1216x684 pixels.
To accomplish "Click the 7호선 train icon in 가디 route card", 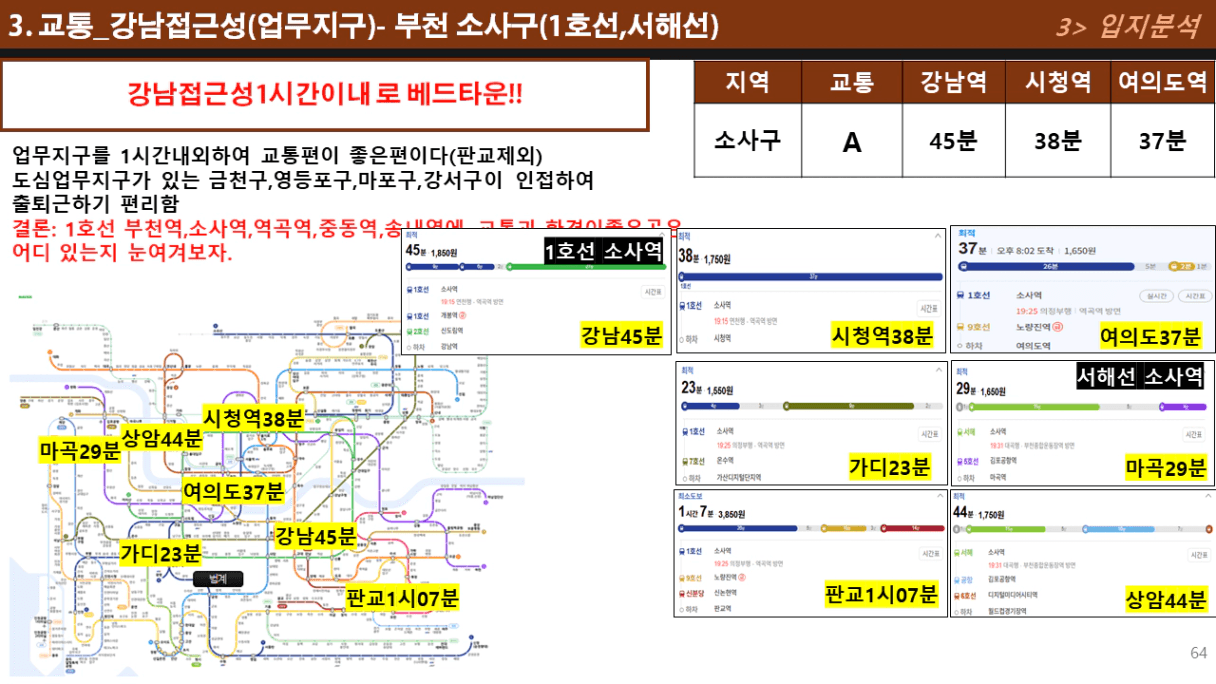I will 685,462.
